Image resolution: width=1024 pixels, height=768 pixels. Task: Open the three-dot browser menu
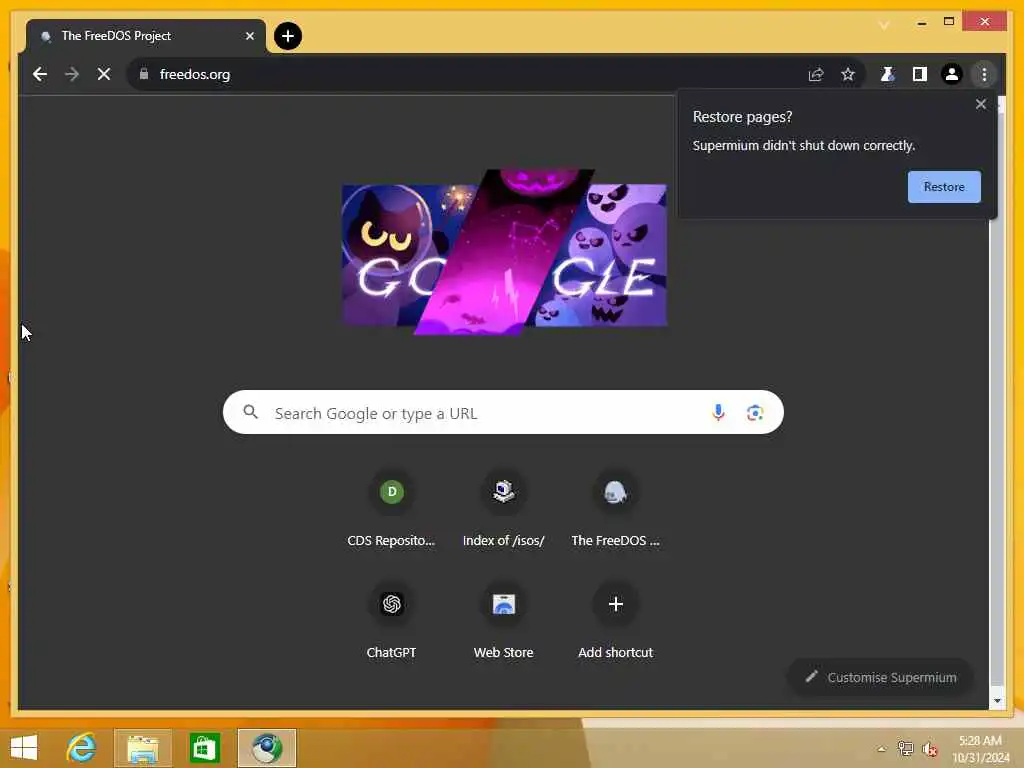click(x=984, y=74)
